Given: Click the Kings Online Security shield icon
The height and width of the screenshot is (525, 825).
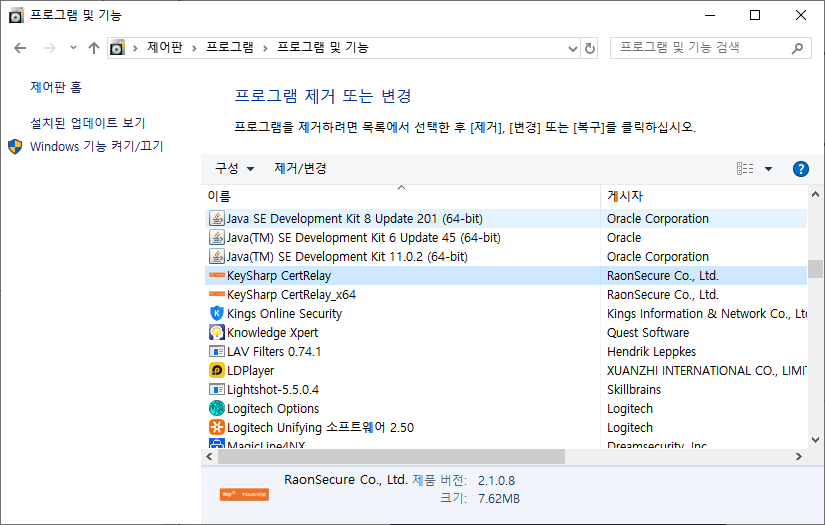Looking at the screenshot, I should coord(216,313).
